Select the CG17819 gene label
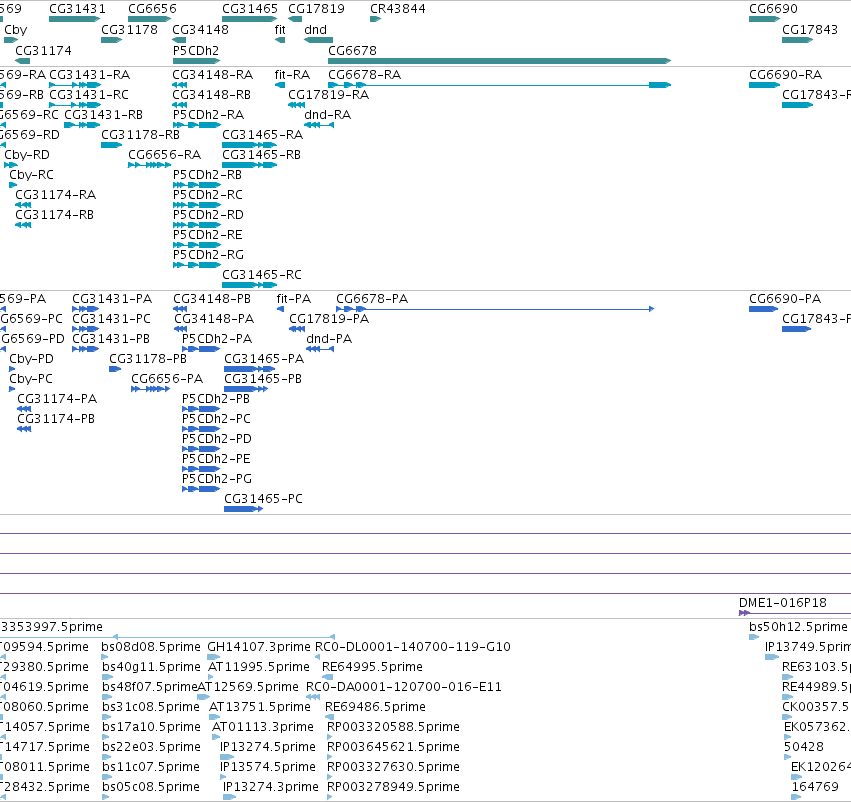The image size is (851, 802). pyautogui.click(x=316, y=9)
